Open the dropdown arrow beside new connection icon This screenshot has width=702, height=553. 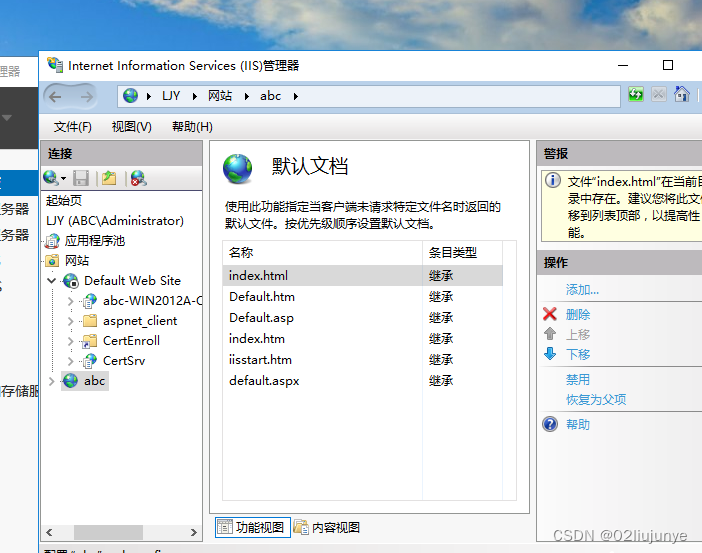pyautogui.click(x=64, y=179)
